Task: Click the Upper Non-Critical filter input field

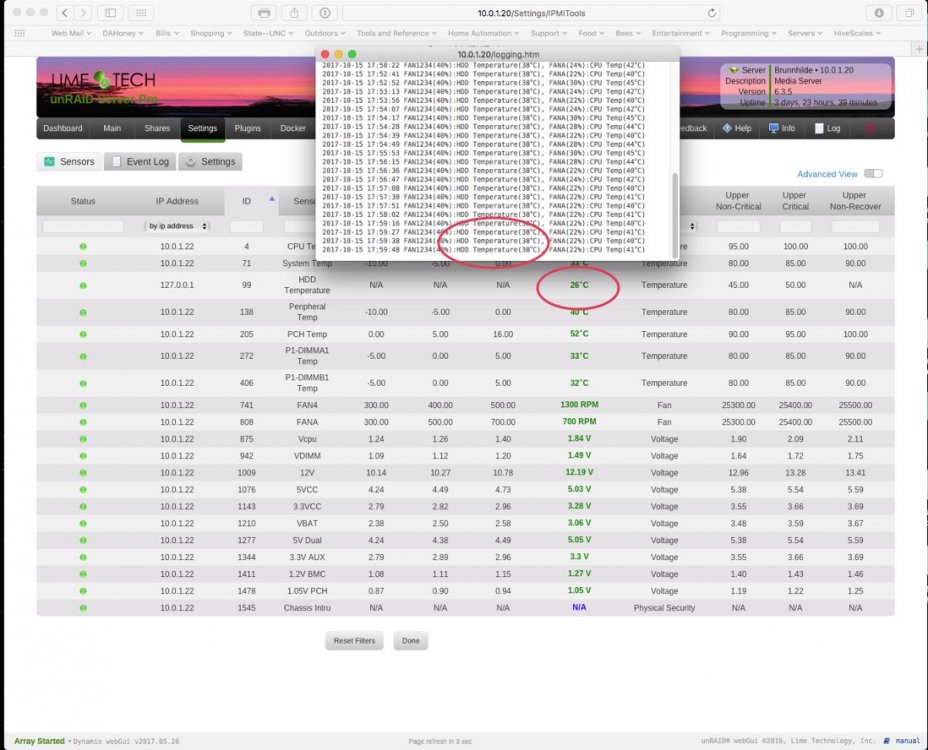Action: click(738, 227)
